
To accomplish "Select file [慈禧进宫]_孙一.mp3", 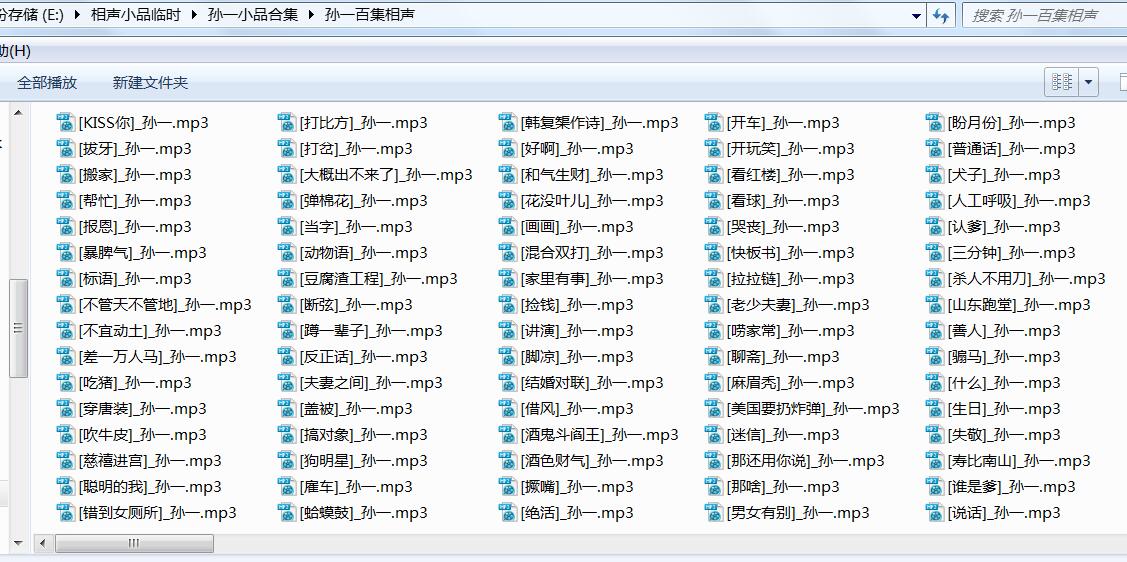I will tap(139, 461).
